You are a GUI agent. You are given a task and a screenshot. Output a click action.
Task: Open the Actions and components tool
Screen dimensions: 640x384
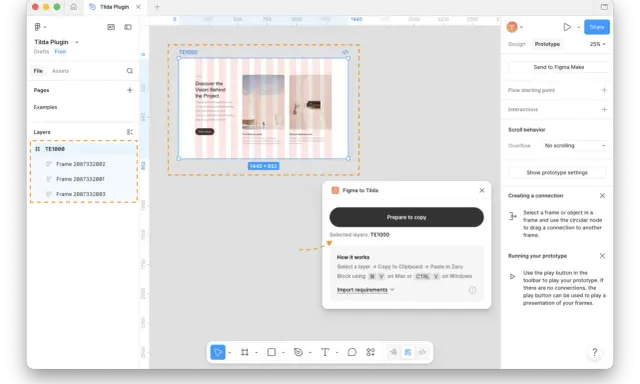tap(371, 352)
